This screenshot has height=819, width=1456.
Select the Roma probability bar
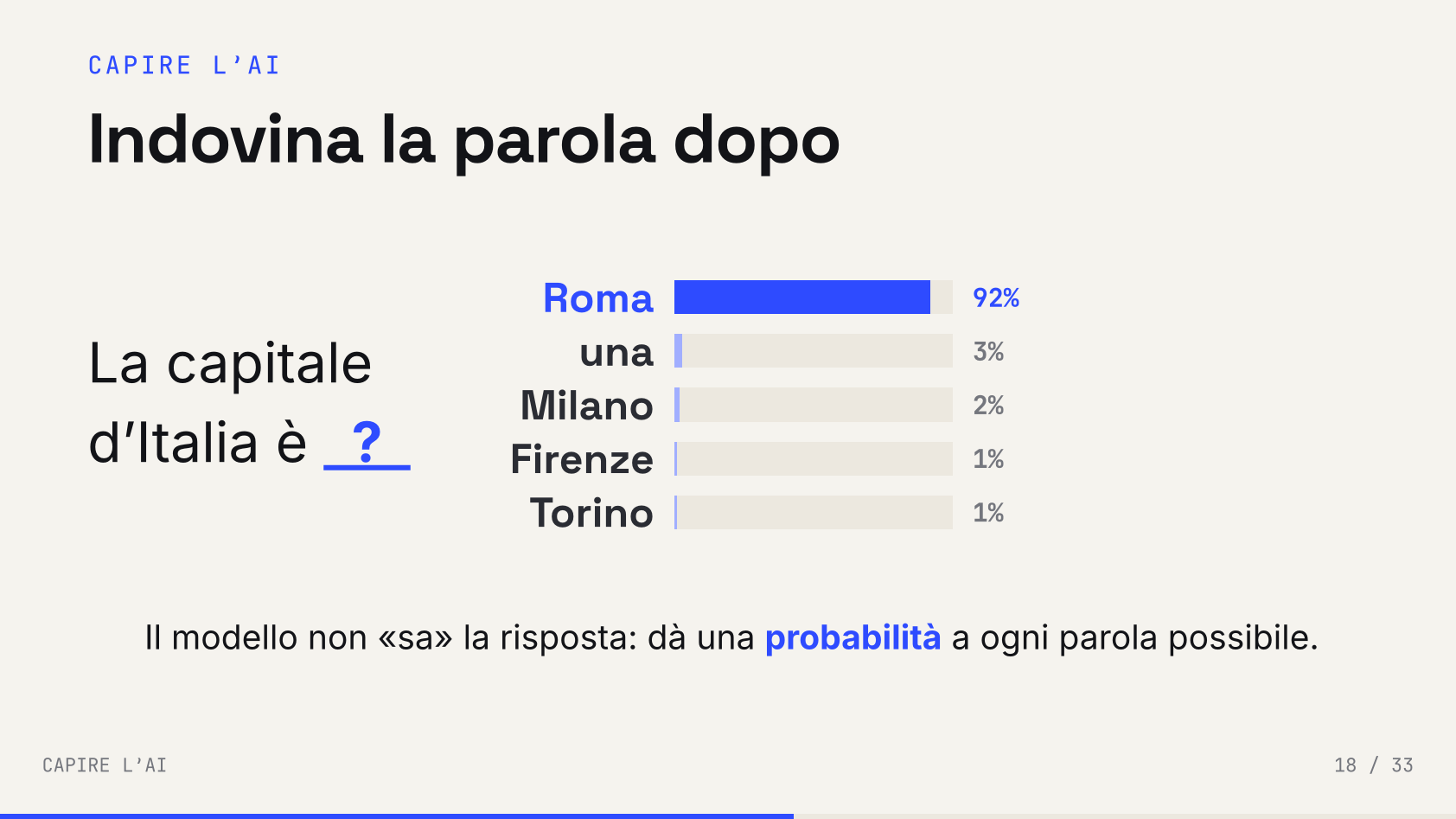click(x=813, y=298)
